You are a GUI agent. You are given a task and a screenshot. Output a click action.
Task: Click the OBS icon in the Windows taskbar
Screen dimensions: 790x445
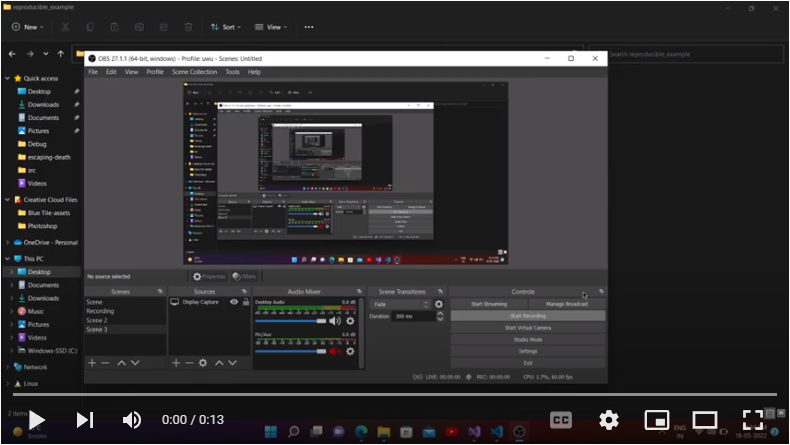coord(519,432)
